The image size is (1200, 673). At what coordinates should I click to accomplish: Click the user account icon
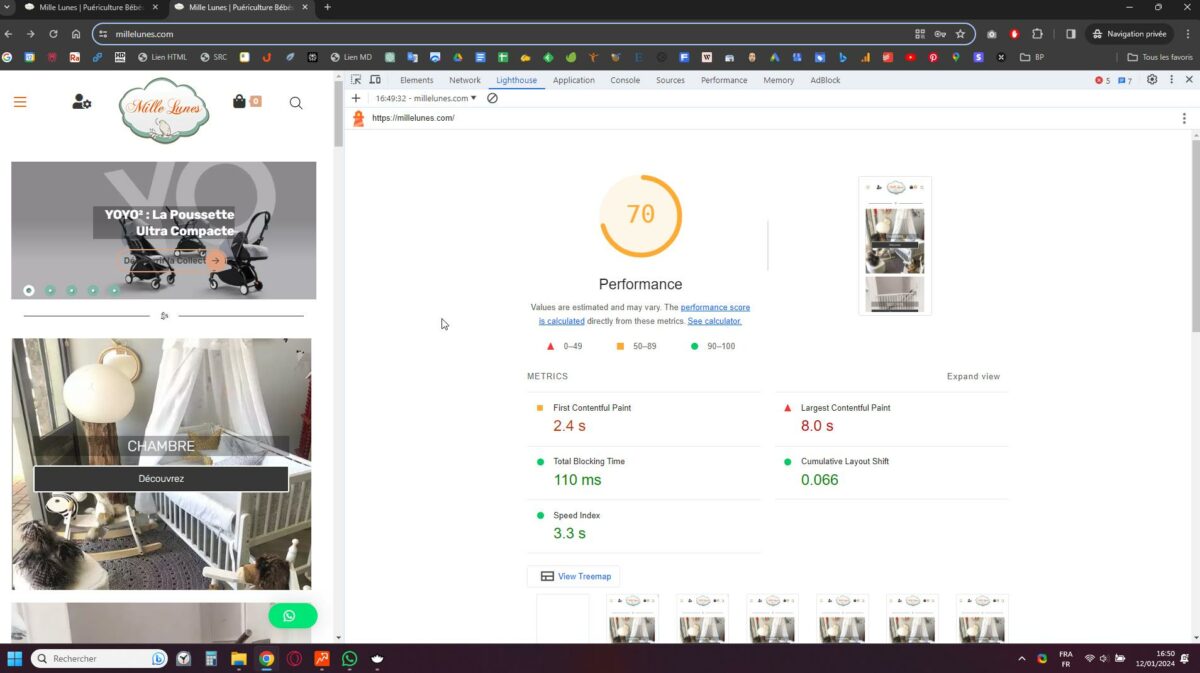[x=81, y=102]
